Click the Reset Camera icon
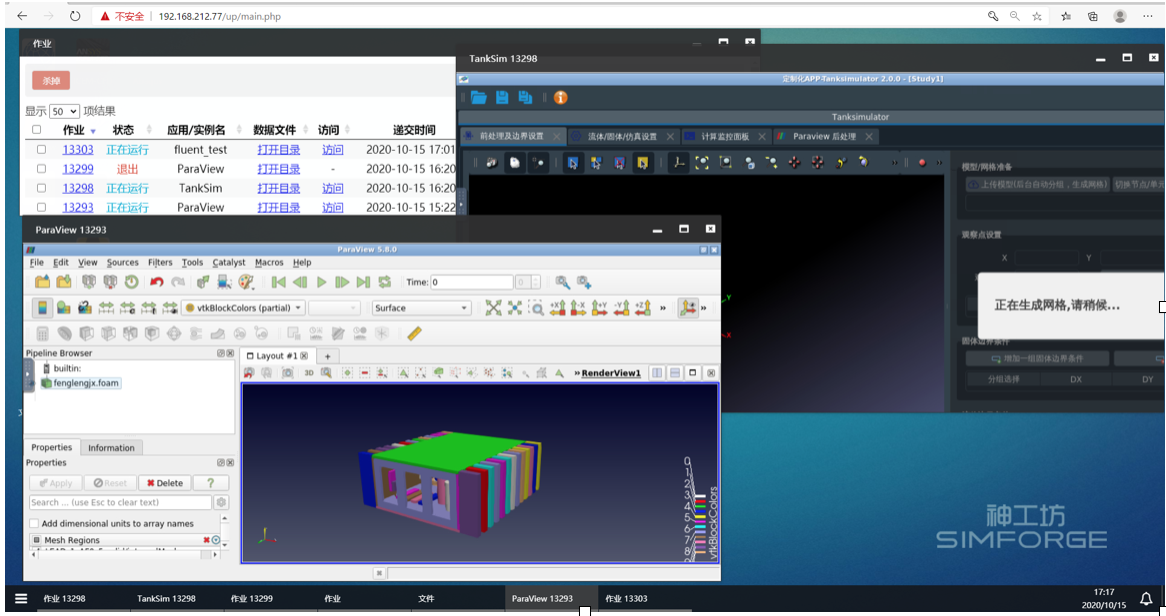The height and width of the screenshot is (616, 1166). click(x=493, y=308)
